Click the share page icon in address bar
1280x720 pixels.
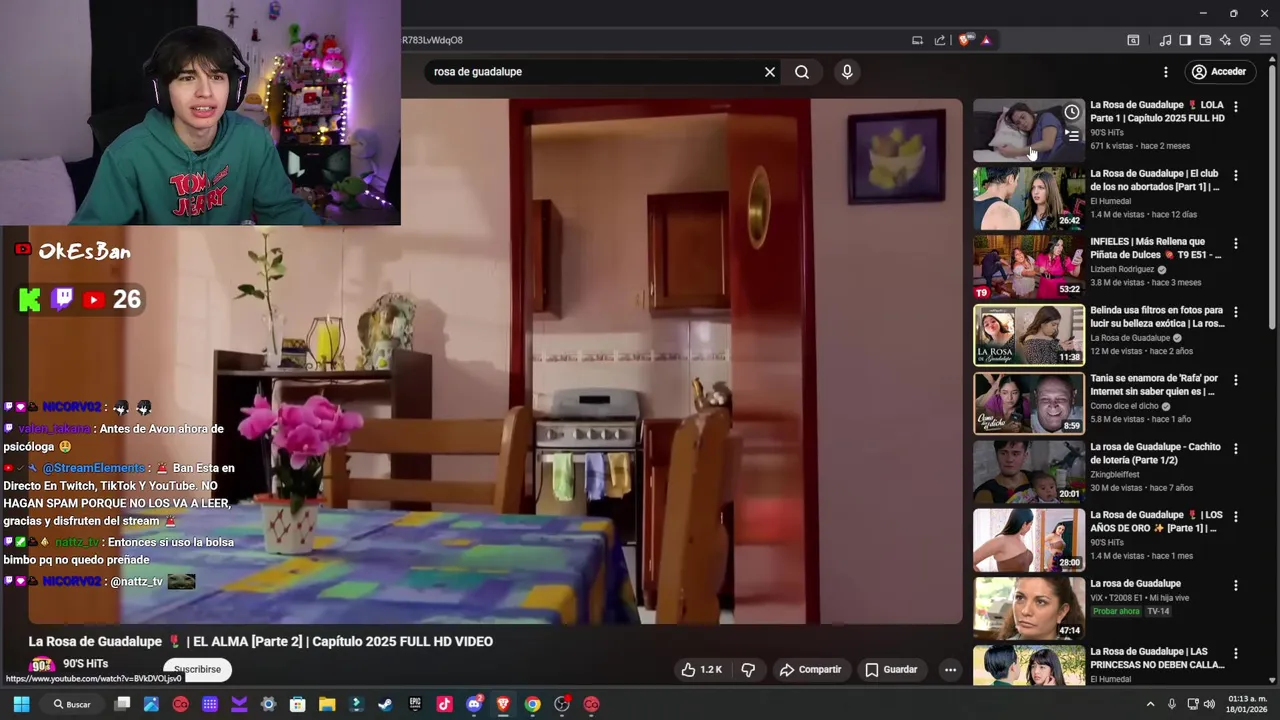[940, 40]
